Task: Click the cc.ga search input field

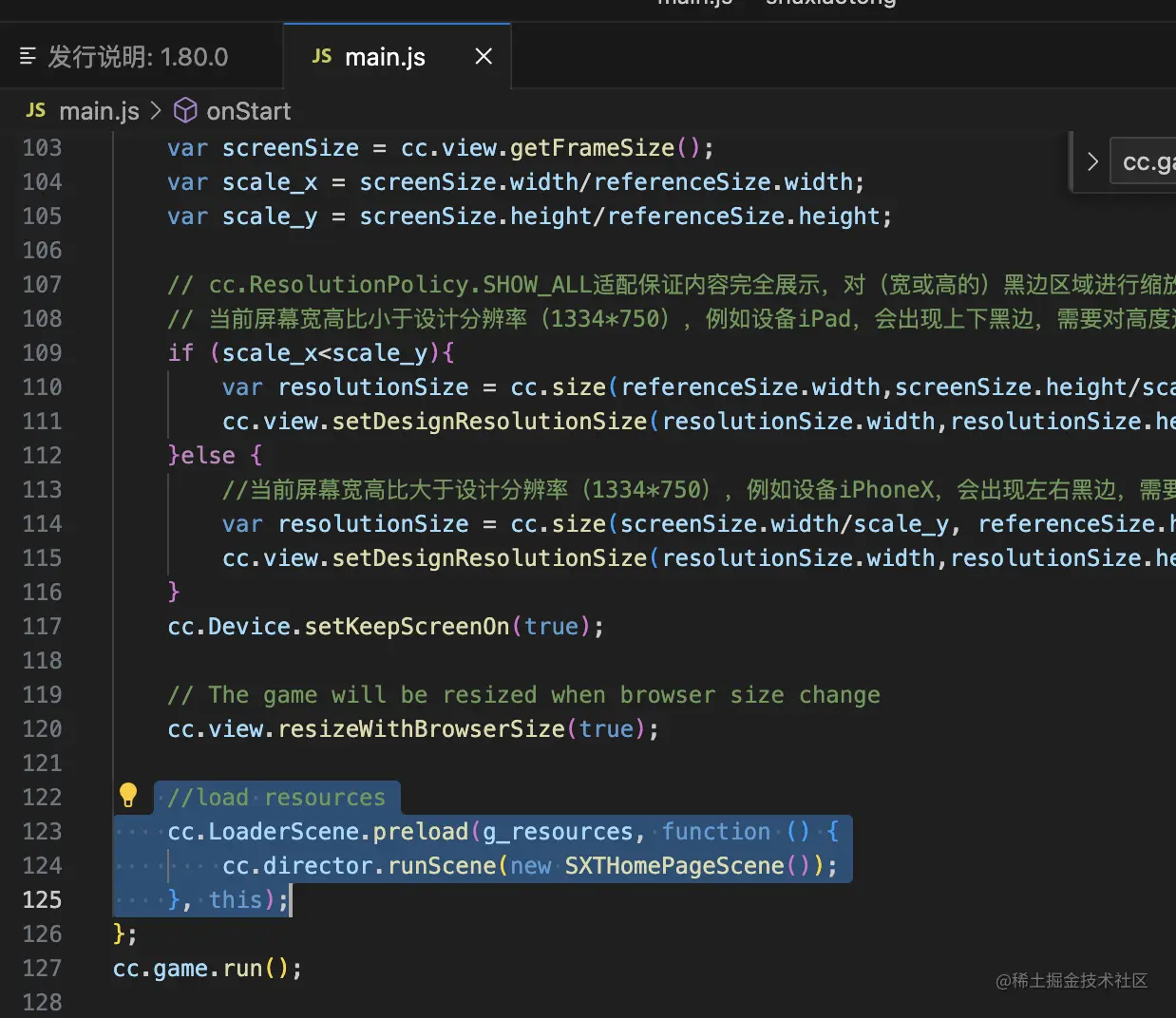Action: pos(1144,160)
